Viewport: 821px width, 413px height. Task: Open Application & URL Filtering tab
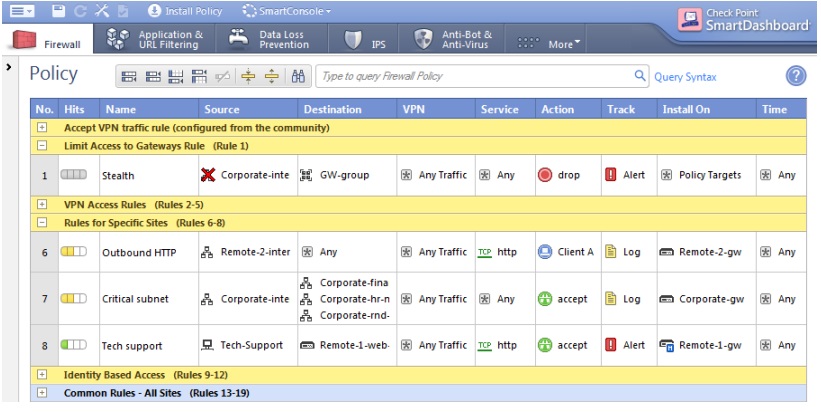[154, 39]
